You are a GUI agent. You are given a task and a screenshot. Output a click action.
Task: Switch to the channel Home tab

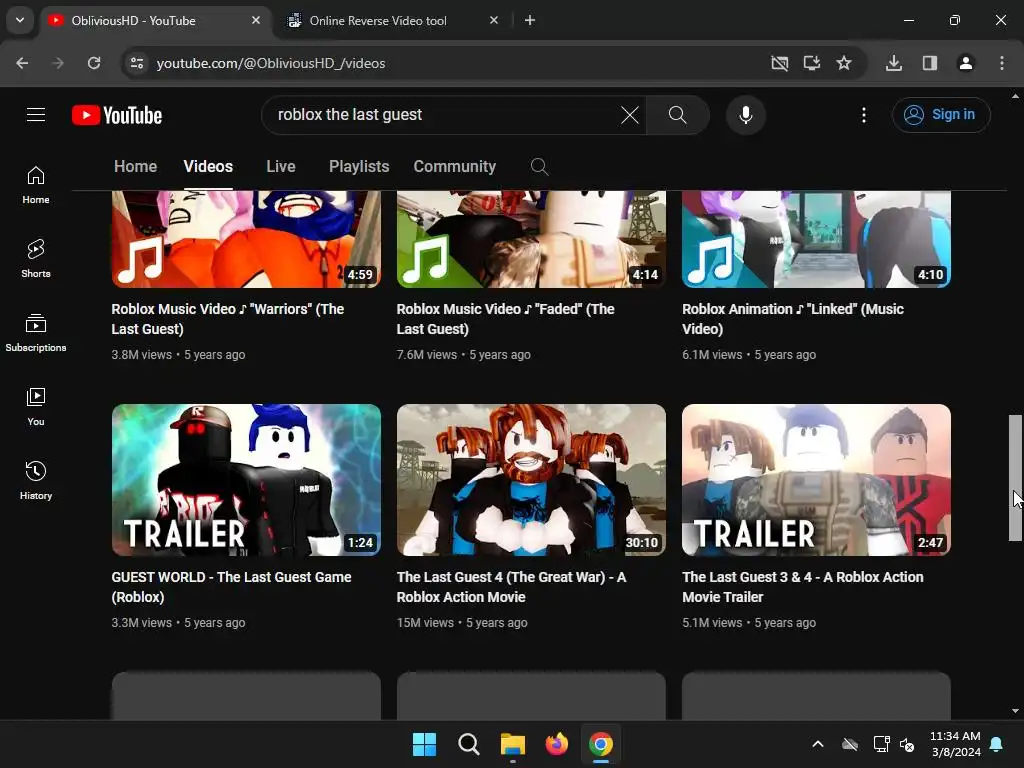pyautogui.click(x=135, y=167)
